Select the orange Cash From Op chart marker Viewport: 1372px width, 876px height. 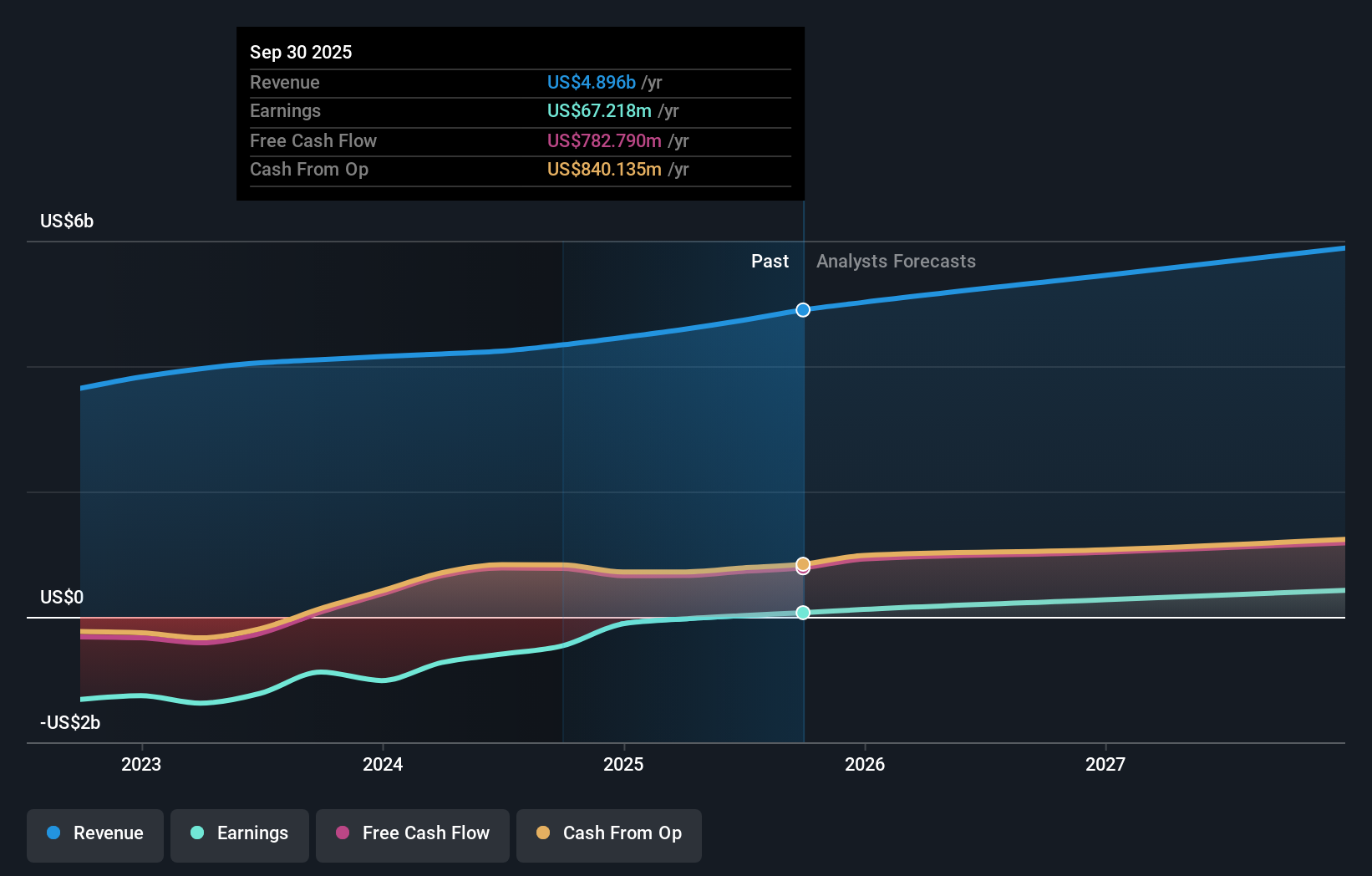(x=803, y=565)
